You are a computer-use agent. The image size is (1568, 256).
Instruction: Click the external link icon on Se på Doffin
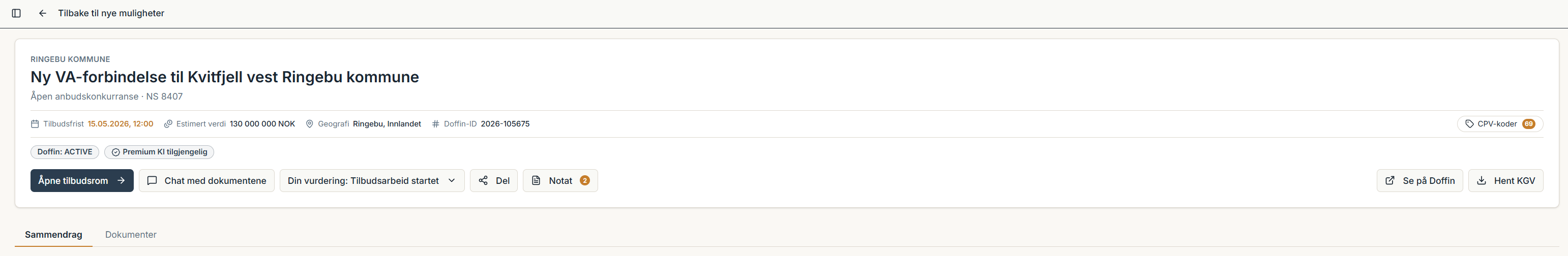[1391, 181]
